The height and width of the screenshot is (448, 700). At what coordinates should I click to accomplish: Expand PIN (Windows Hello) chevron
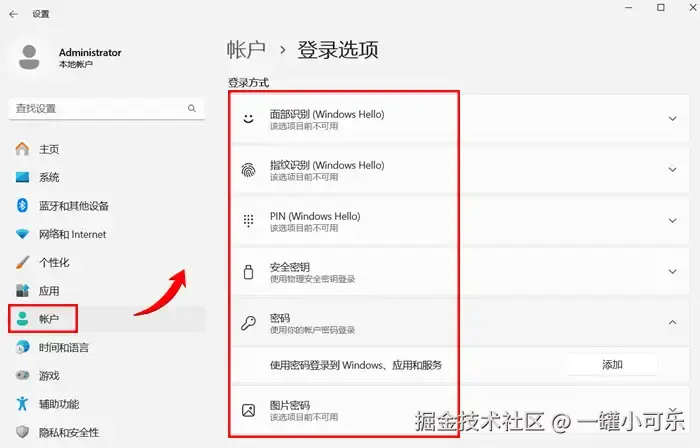(x=672, y=220)
